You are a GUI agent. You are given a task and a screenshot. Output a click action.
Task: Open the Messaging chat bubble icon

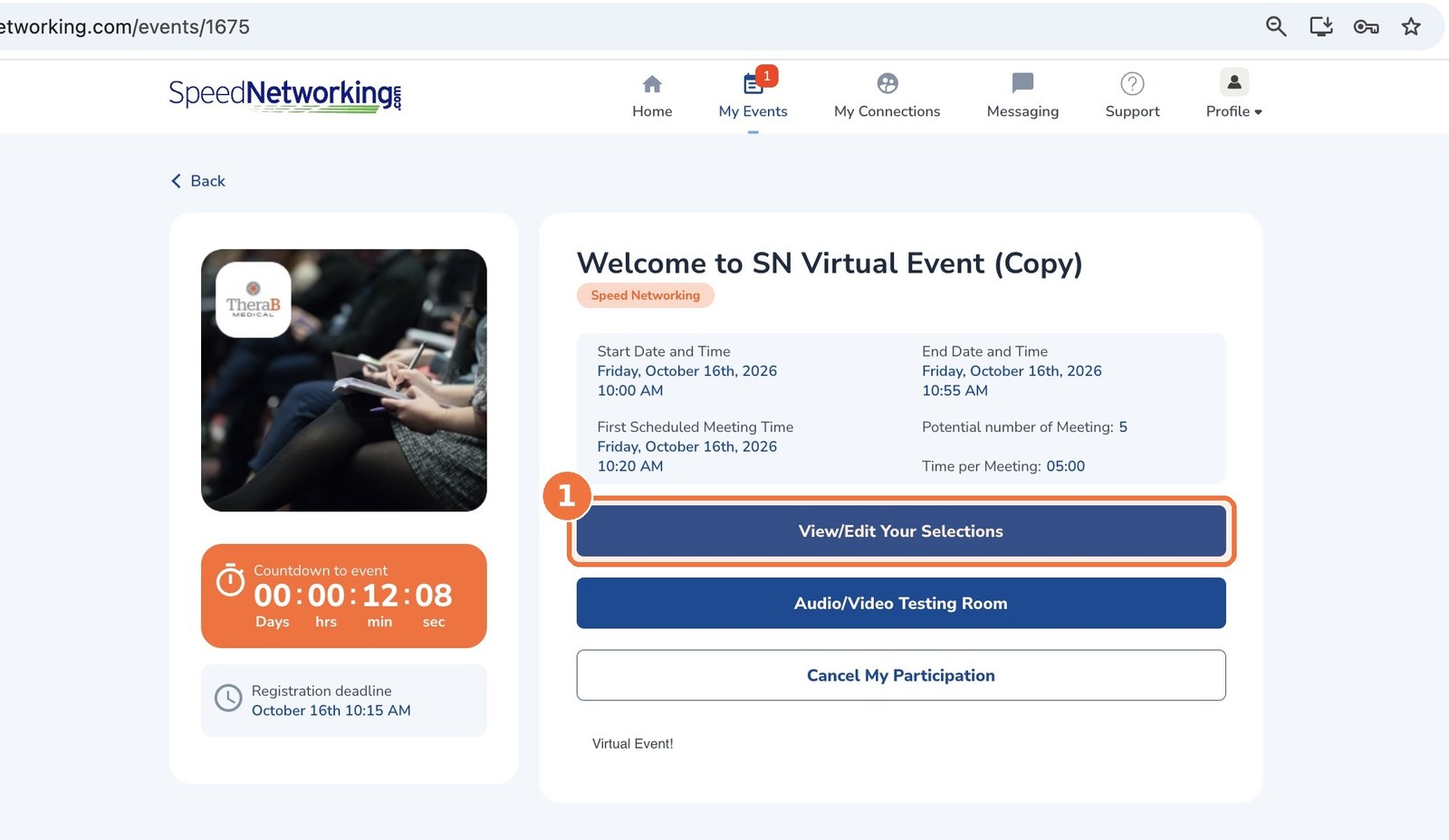(1022, 83)
